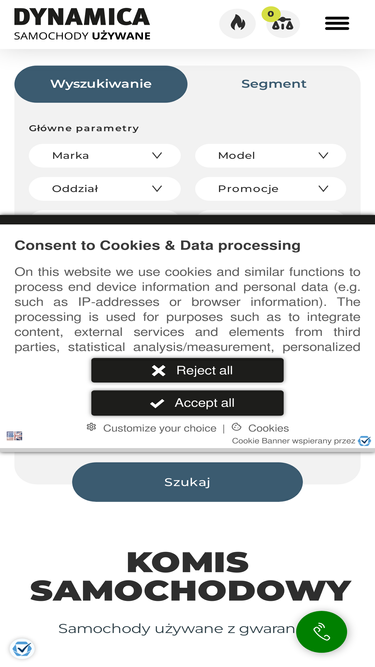
Task: Switch to the Segment tab
Action: tap(274, 84)
